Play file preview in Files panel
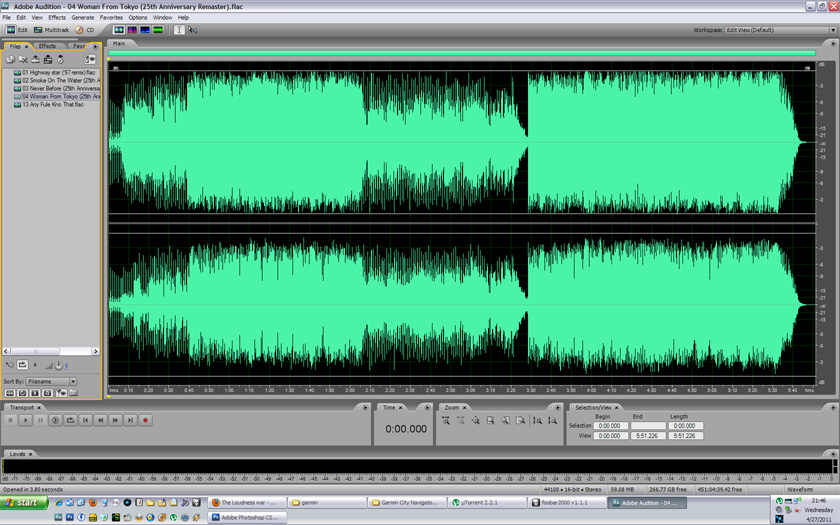The width and height of the screenshot is (840, 525). [35, 365]
